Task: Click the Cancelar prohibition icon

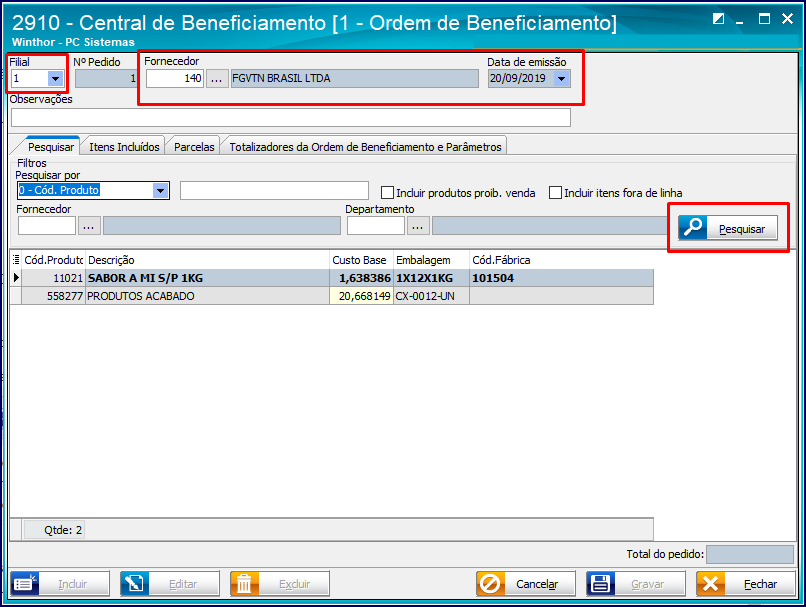Action: [x=490, y=584]
